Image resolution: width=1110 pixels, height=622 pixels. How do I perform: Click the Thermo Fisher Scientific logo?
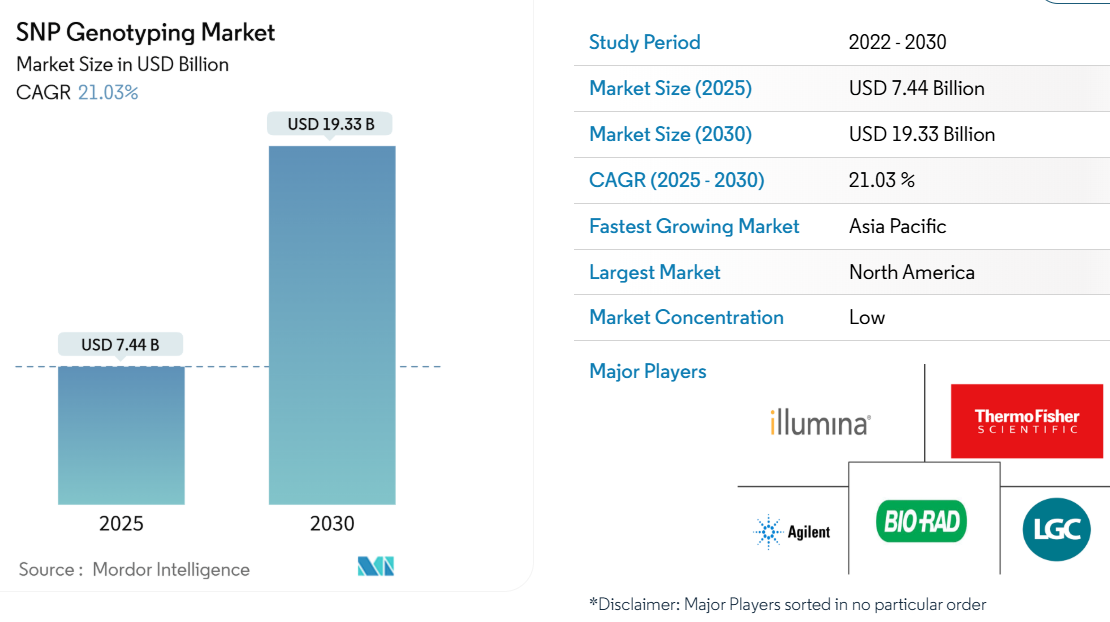pyautogui.click(x=1027, y=421)
